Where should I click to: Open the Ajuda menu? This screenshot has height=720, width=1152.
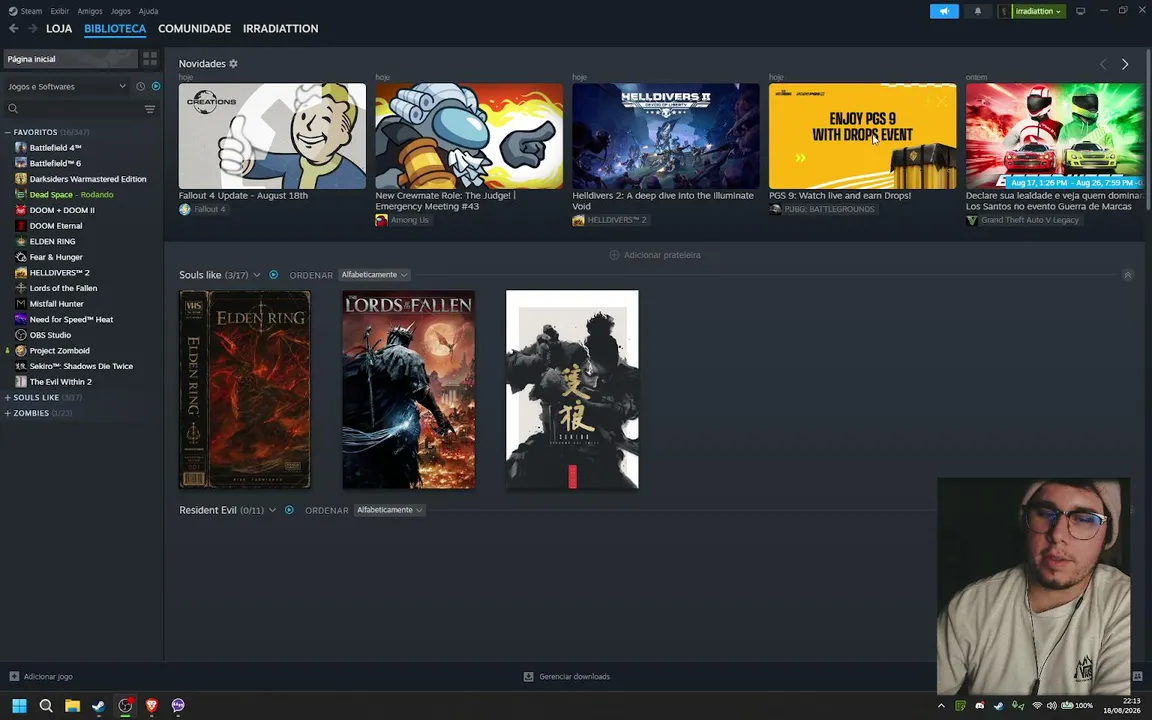[x=148, y=11]
